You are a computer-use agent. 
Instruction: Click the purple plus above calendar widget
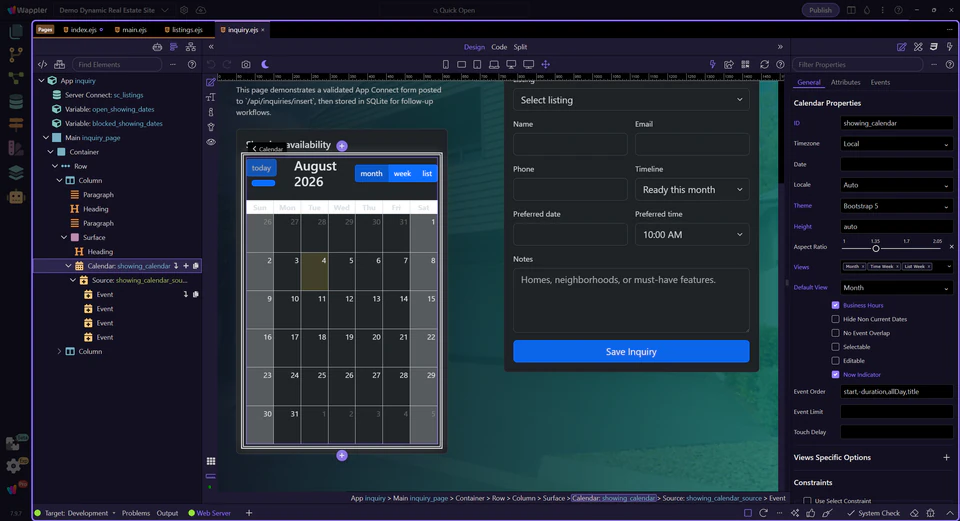342,146
